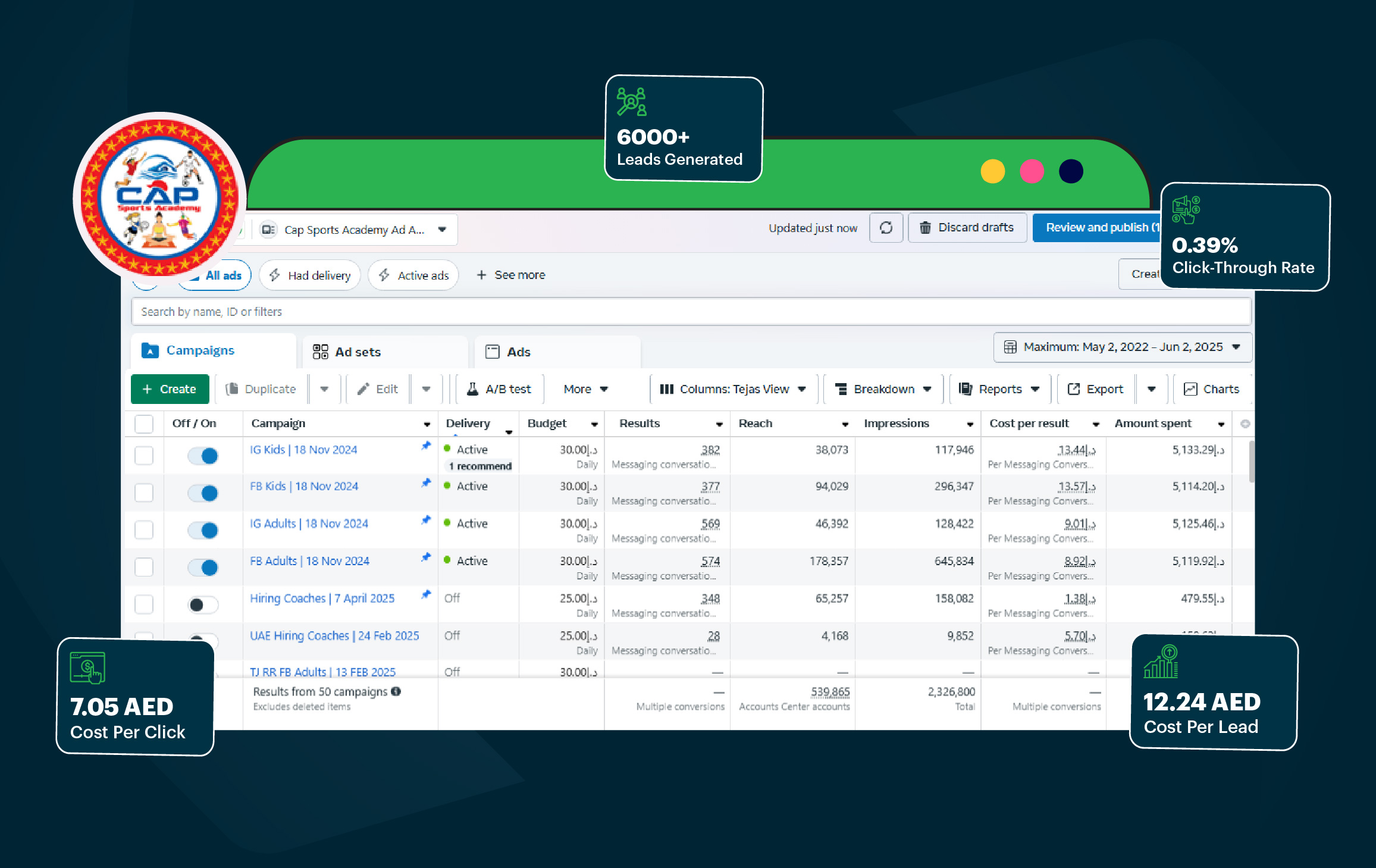
Task: Click the add column plus icon in table header
Action: tap(1245, 424)
